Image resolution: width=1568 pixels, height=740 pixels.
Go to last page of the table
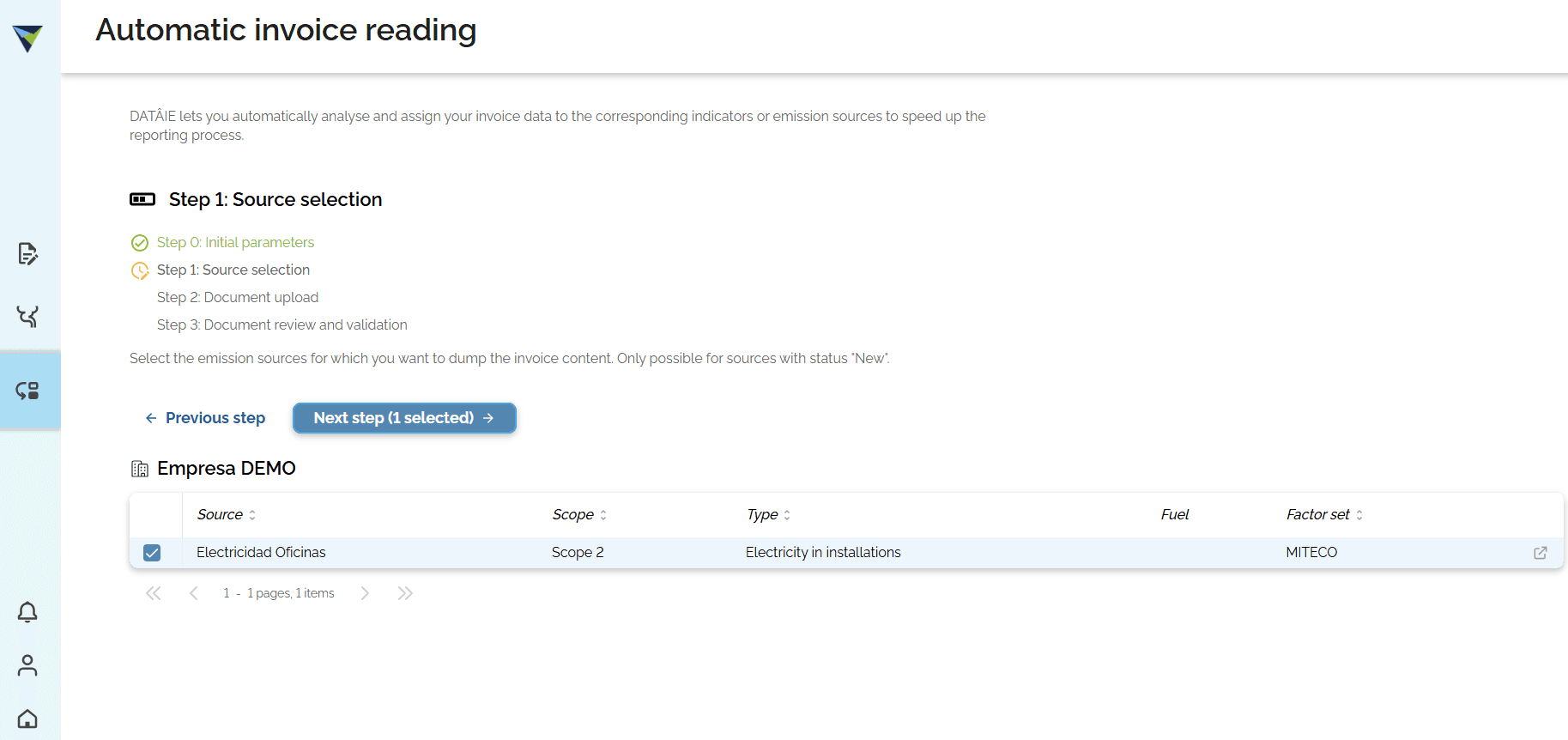click(405, 593)
